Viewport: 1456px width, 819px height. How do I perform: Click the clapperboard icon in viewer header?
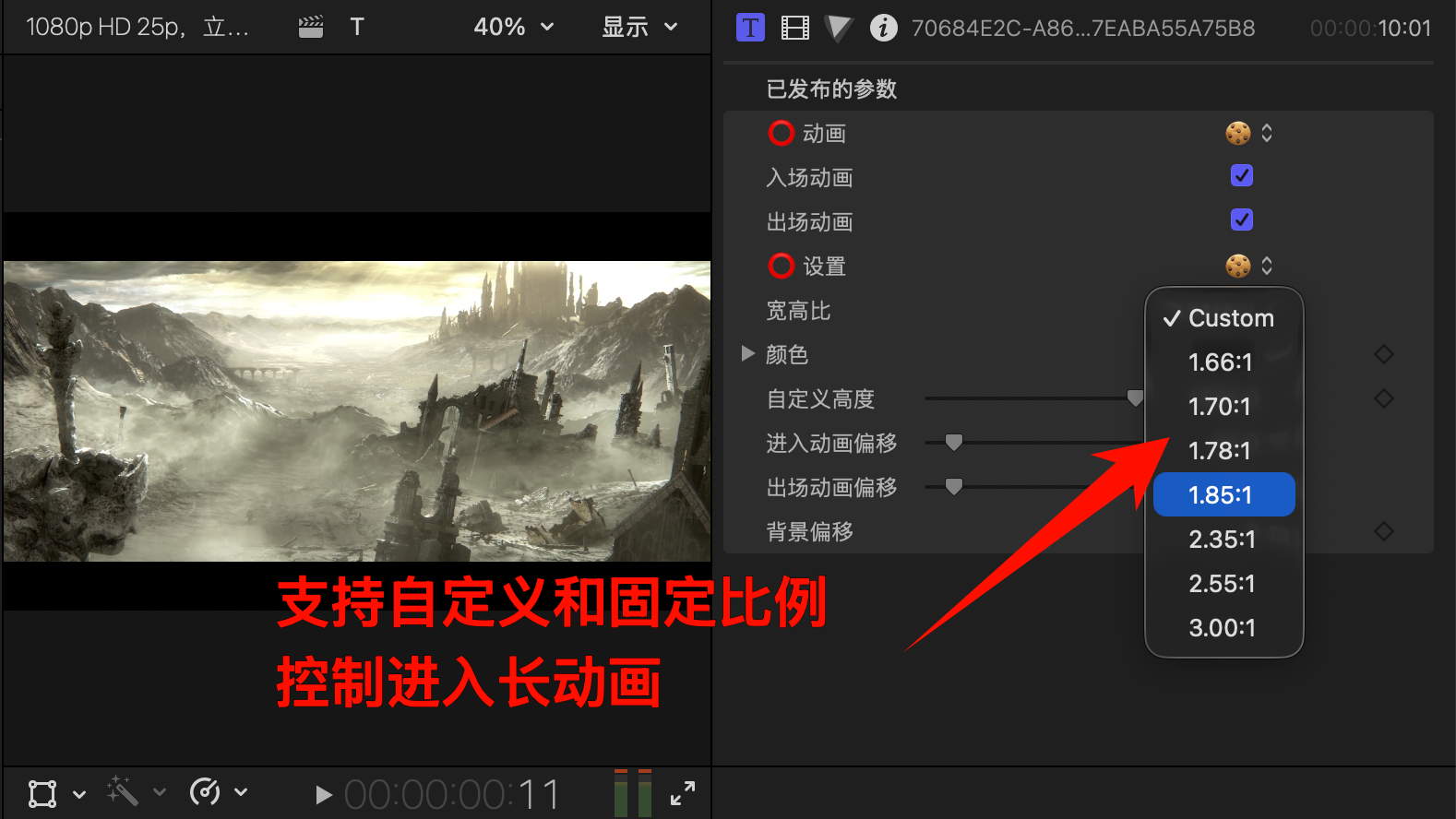point(311,28)
